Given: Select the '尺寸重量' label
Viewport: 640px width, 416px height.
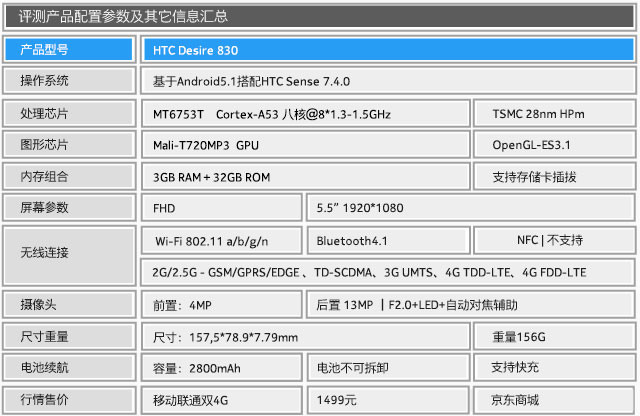Looking at the screenshot, I should click(69, 336).
